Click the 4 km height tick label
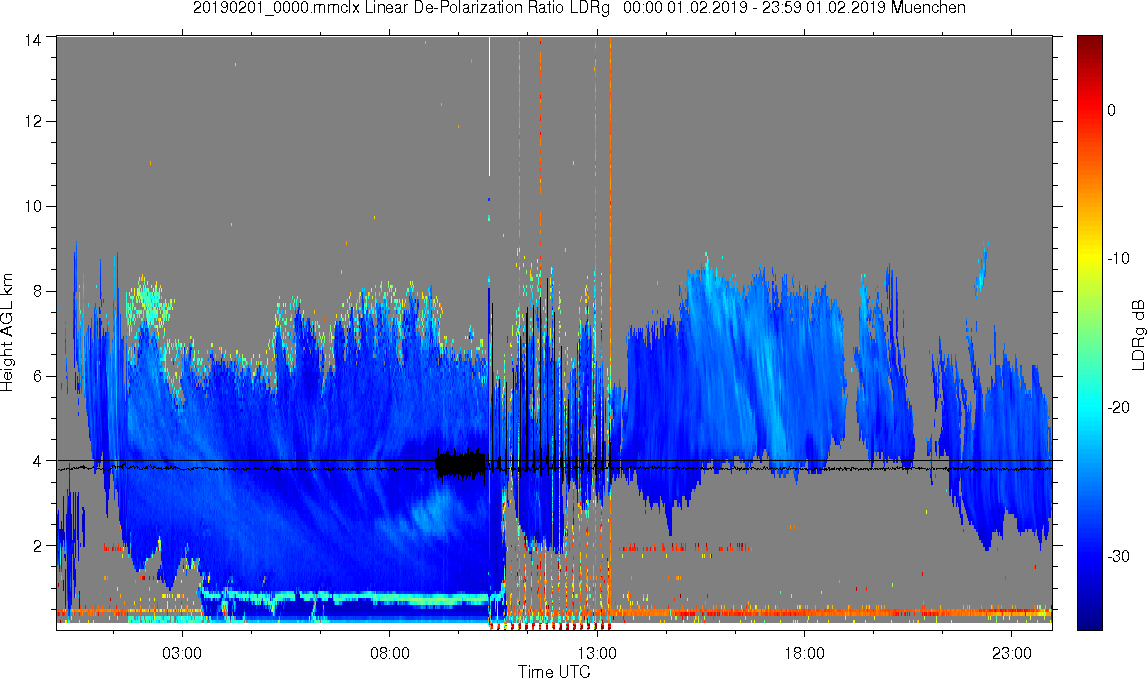The height and width of the screenshot is (678, 1147). 36,461
